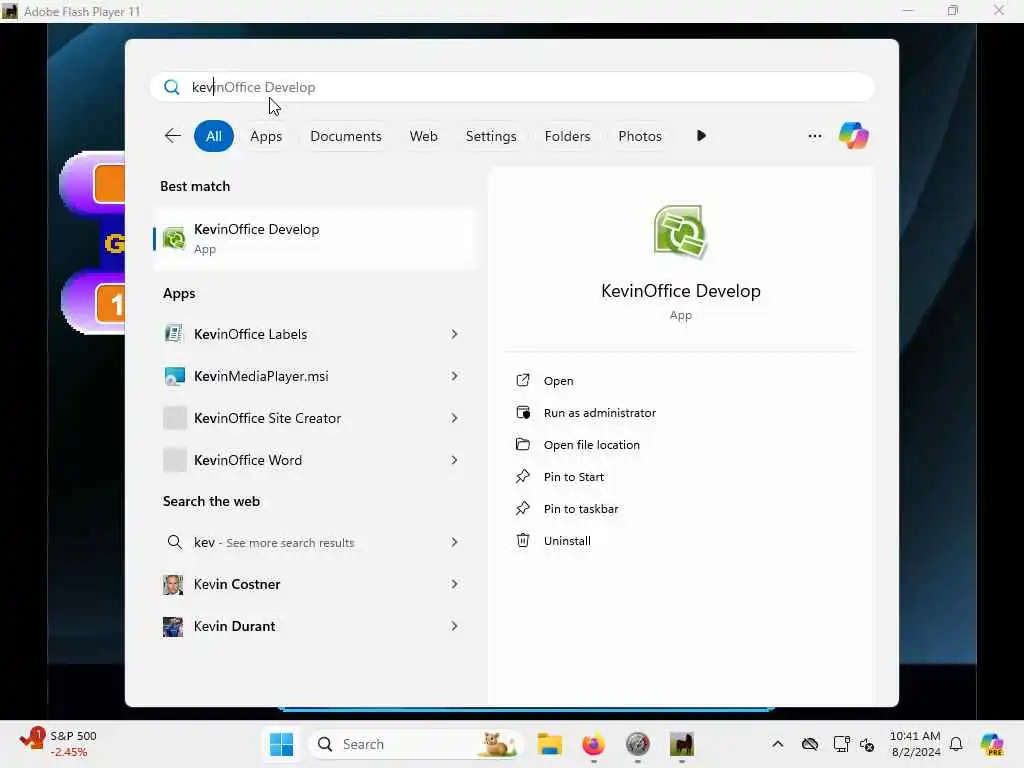Screen dimensions: 1024x768
Task: Open the clock showing 10:41 AM
Action: (x=915, y=744)
